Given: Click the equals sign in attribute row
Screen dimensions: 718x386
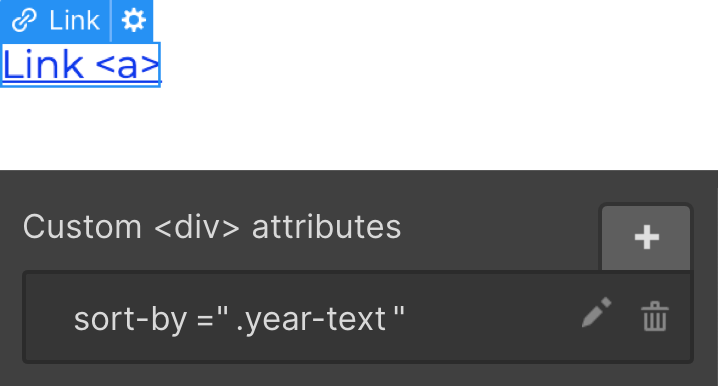Looking at the screenshot, I should [205, 320].
